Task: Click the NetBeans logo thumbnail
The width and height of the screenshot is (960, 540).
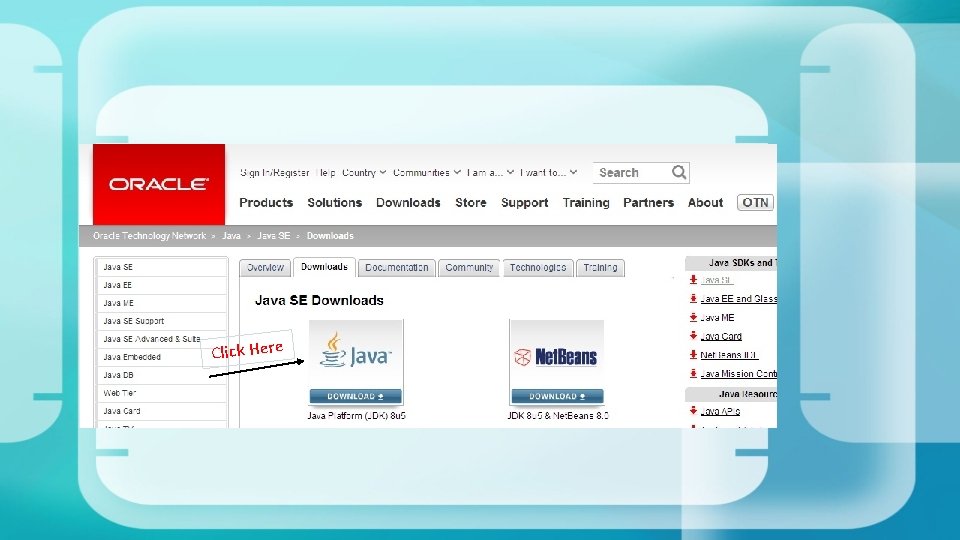Action: pos(557,354)
